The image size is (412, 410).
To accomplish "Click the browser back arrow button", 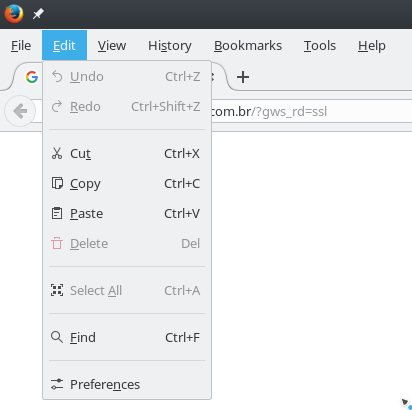I will click(20, 111).
